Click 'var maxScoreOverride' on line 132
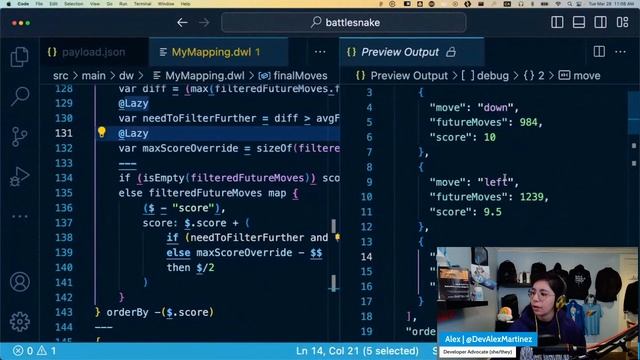640x360 pixels. click(178, 148)
